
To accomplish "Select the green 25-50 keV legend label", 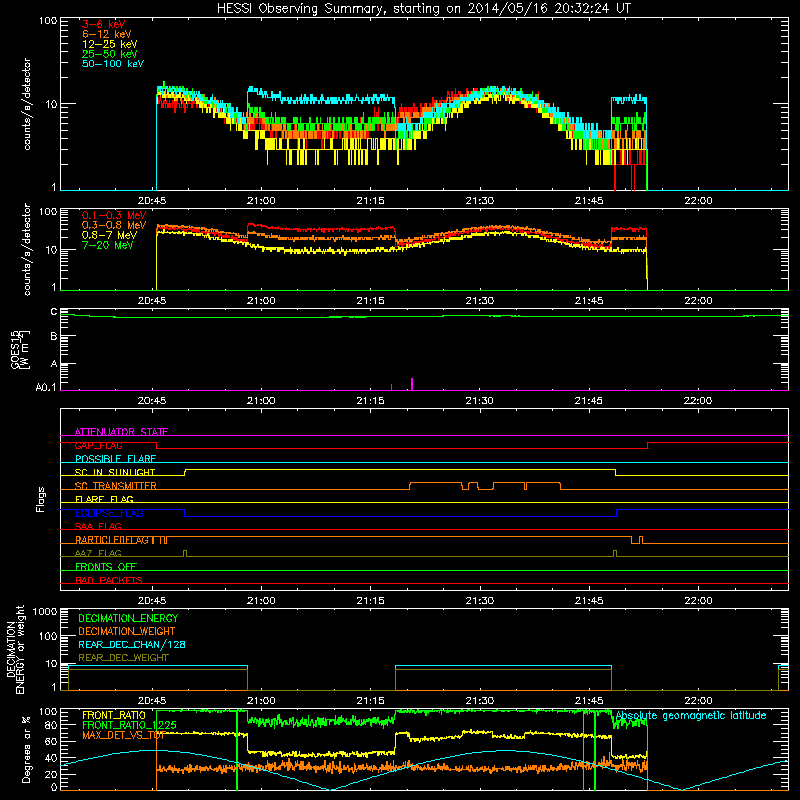I will (109, 54).
